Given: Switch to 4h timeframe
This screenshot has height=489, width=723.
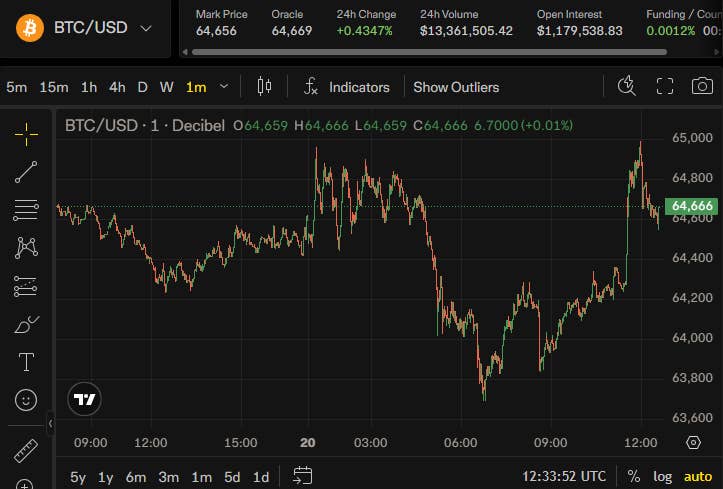Looking at the screenshot, I should click(117, 87).
